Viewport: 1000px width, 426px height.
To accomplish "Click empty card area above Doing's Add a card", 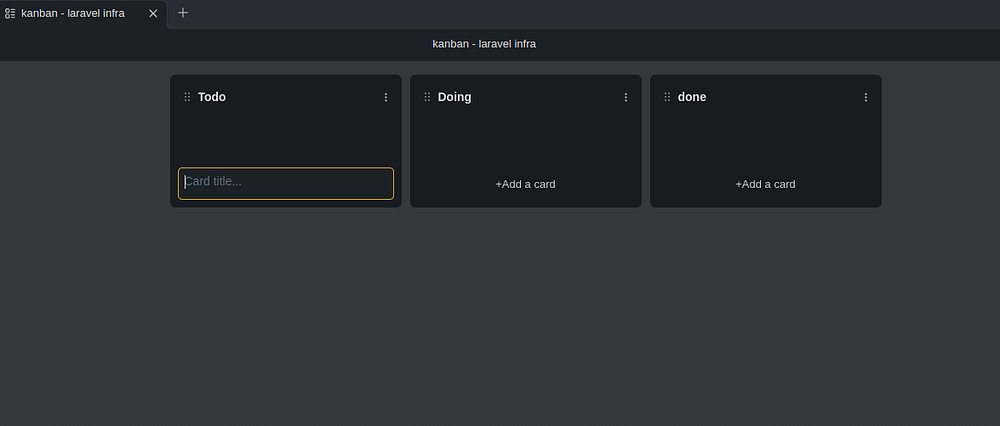I will 525,140.
